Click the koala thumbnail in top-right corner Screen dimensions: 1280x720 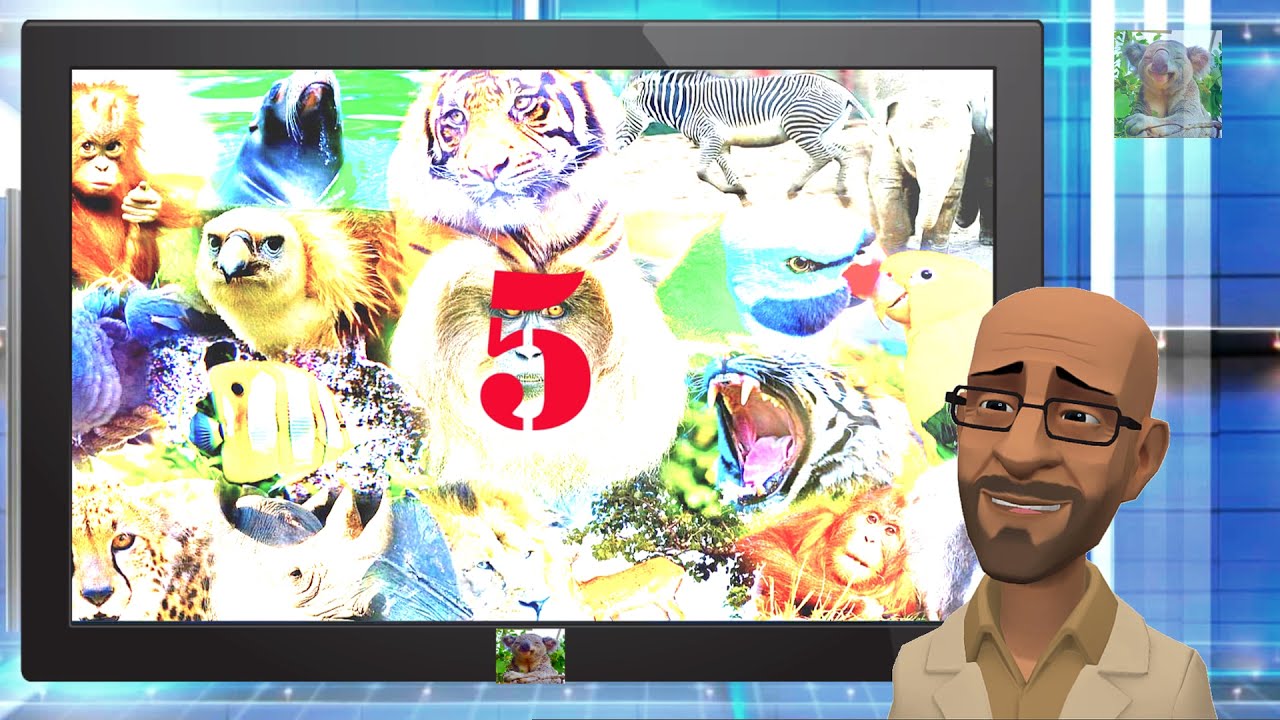click(1167, 84)
